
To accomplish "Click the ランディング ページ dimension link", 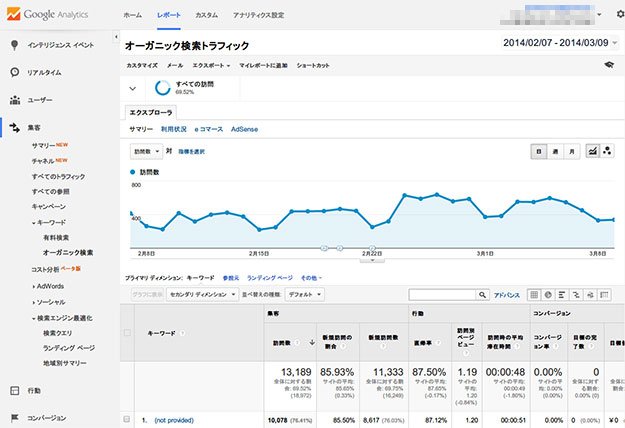I will pos(270,278).
